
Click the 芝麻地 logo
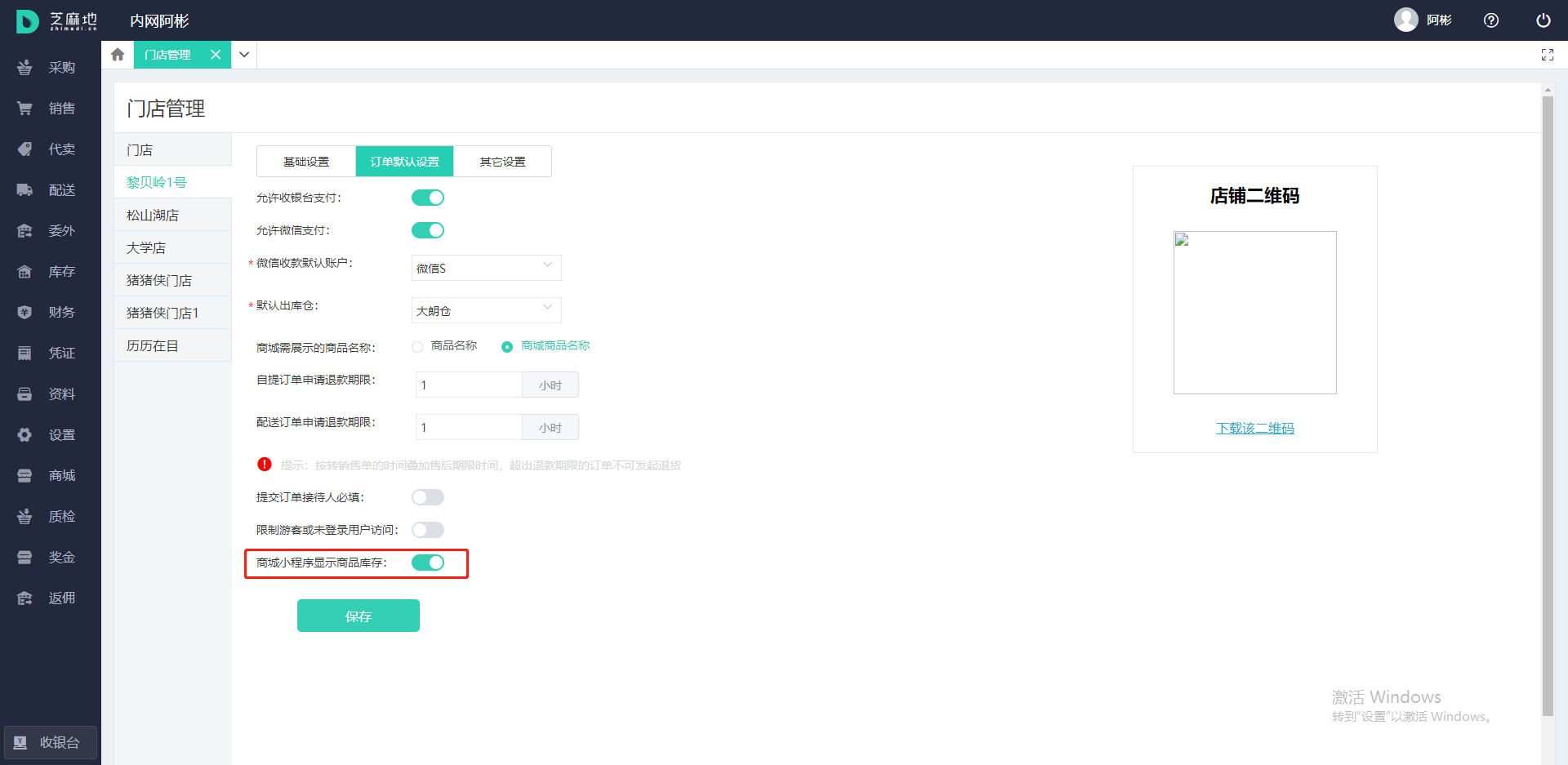coord(56,20)
